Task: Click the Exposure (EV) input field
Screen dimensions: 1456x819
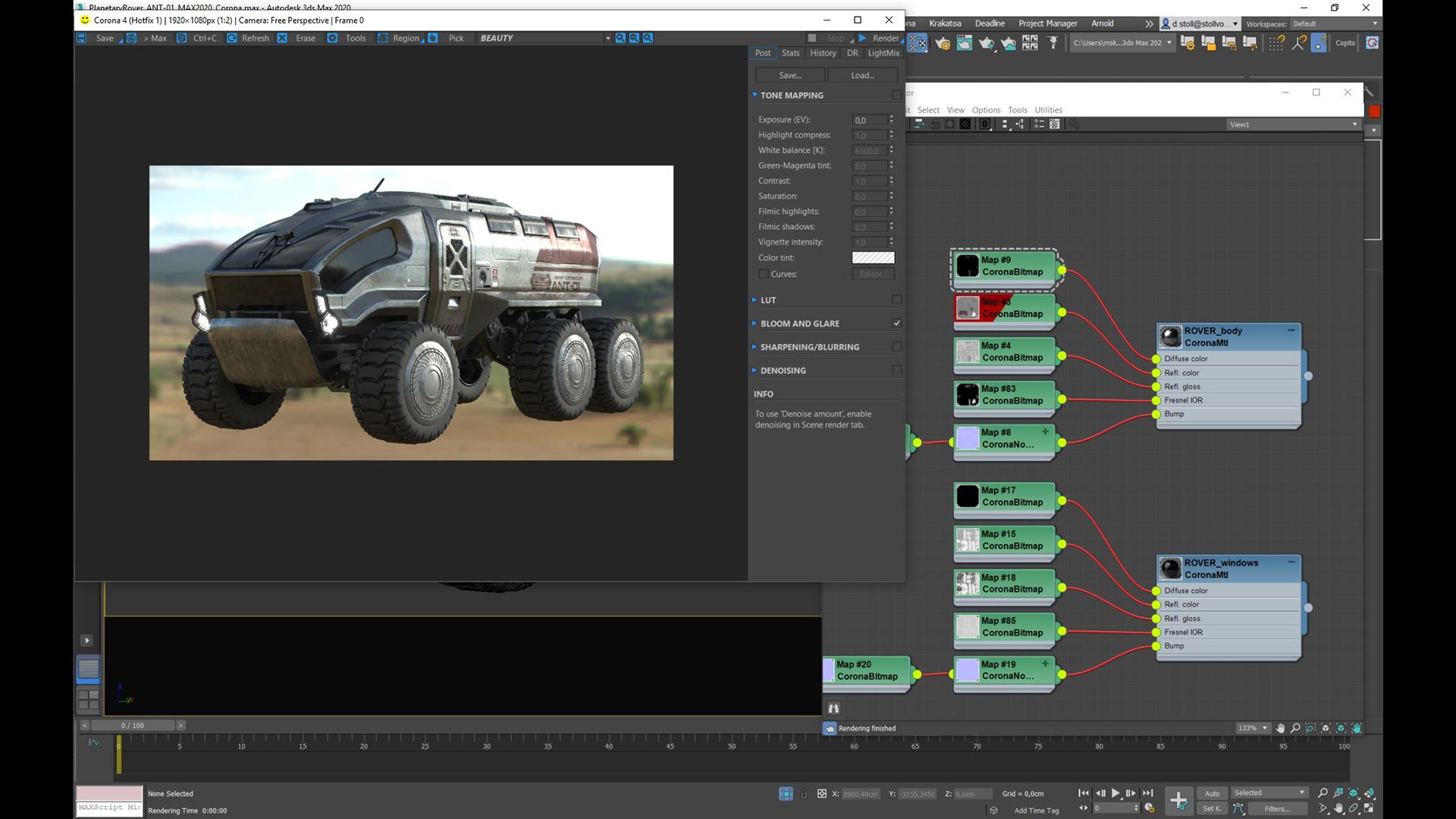Action: pyautogui.click(x=869, y=120)
